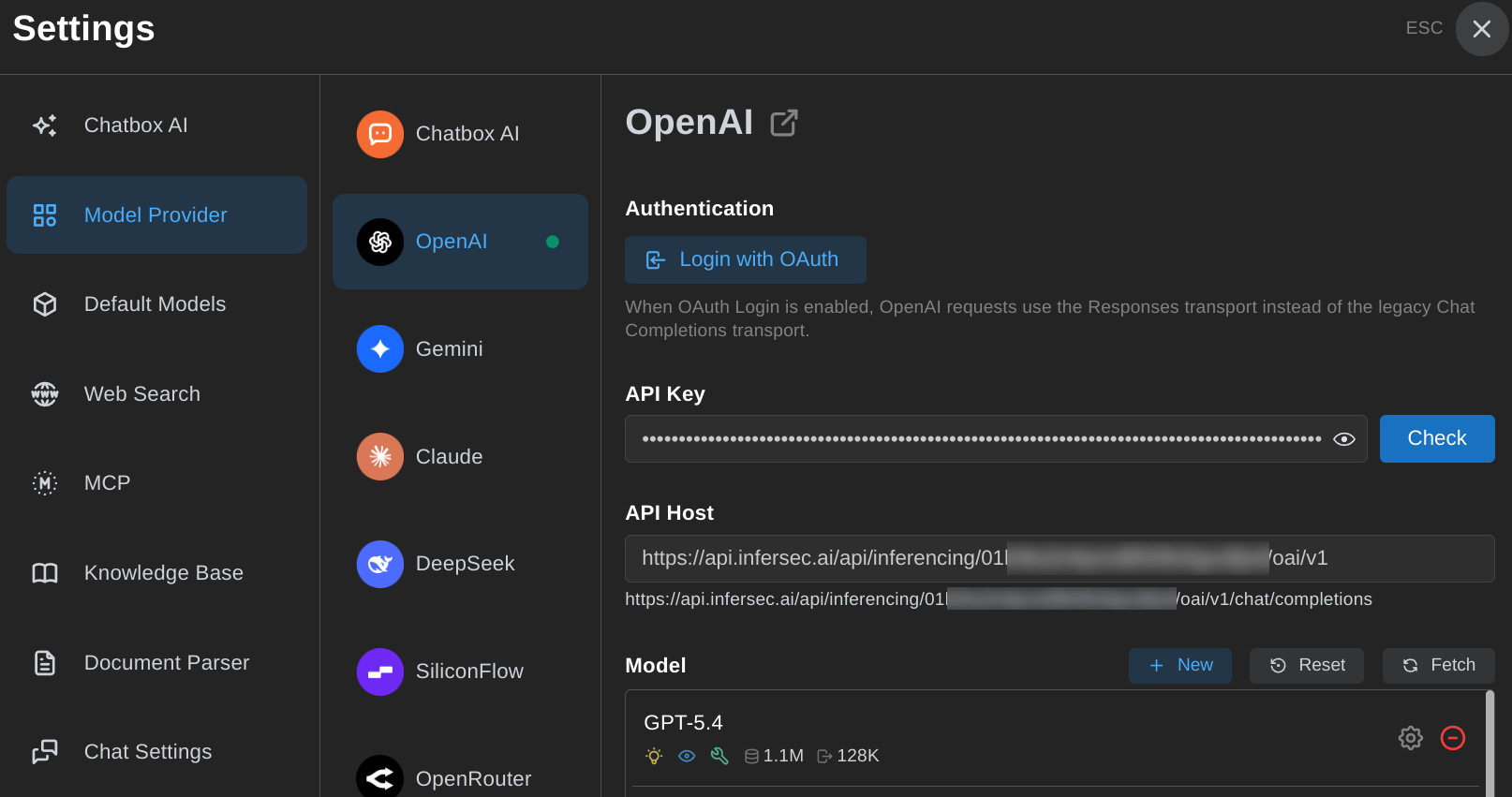
Task: Click the purple SiliconFlow logo
Action: [380, 672]
